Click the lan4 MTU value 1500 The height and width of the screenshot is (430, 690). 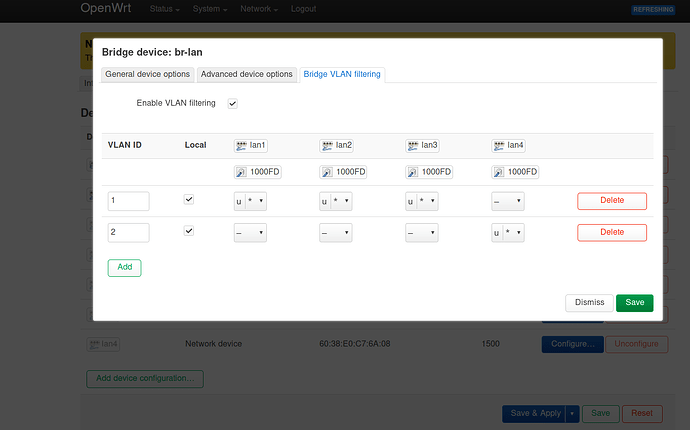[x=491, y=344]
